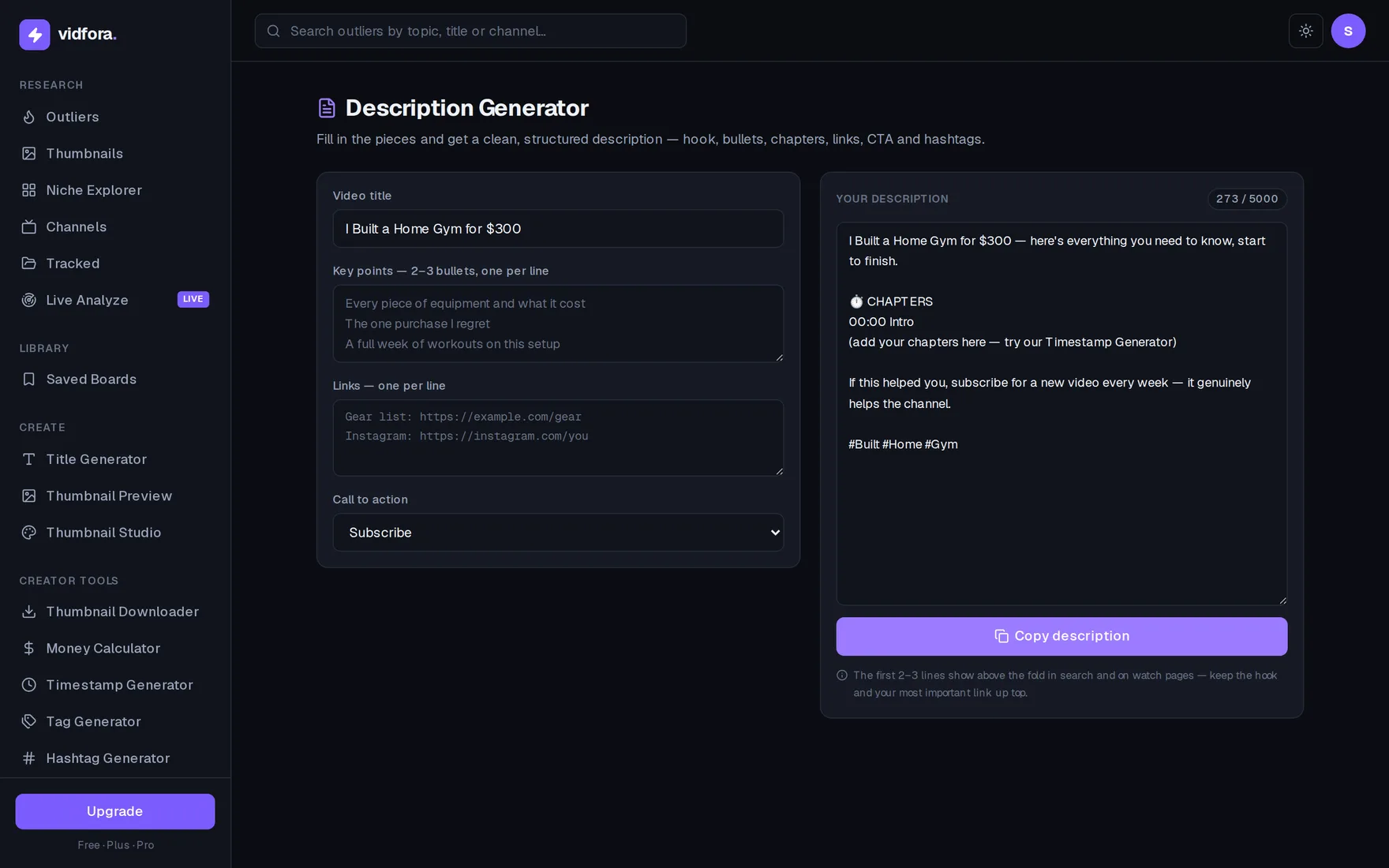
Task: Click the Thumbnails image icon
Action: tap(29, 153)
